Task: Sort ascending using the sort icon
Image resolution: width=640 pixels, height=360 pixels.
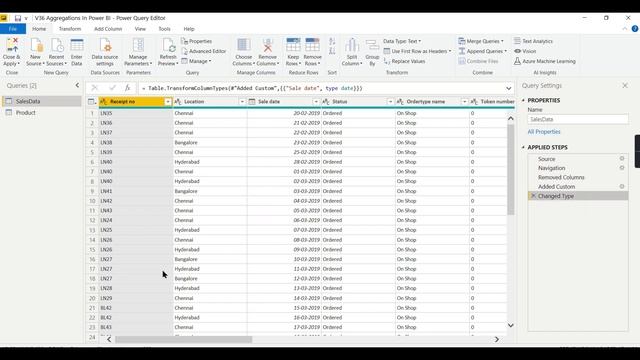Action: pyautogui.click(x=332, y=42)
